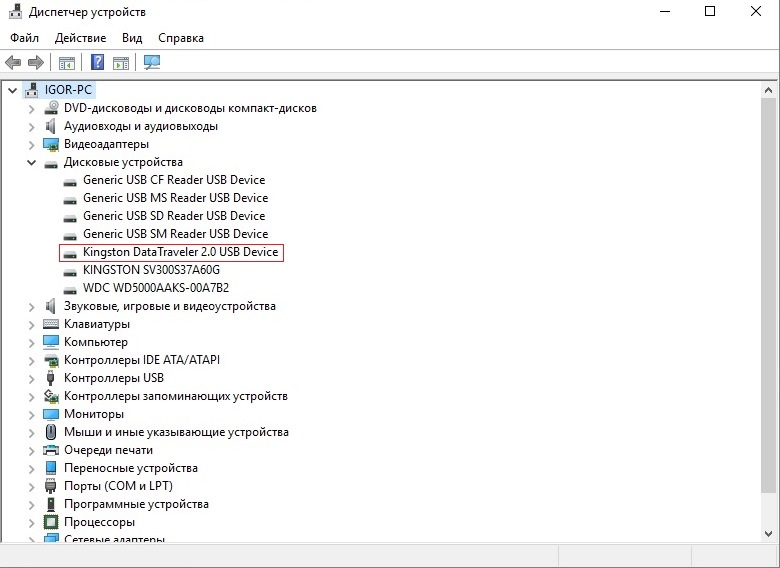
Task: Select KINGSTON SV300S37A60G drive icon
Action: [70, 270]
